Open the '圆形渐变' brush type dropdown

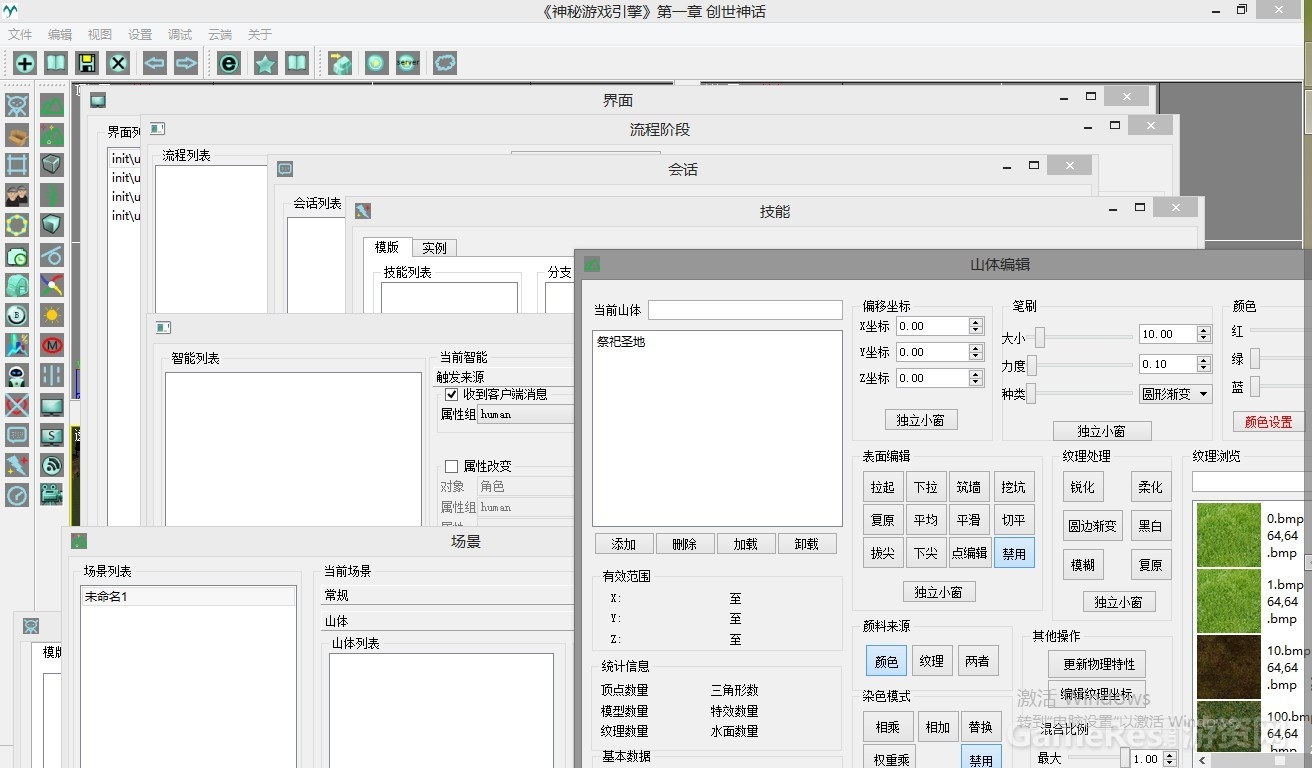1175,394
